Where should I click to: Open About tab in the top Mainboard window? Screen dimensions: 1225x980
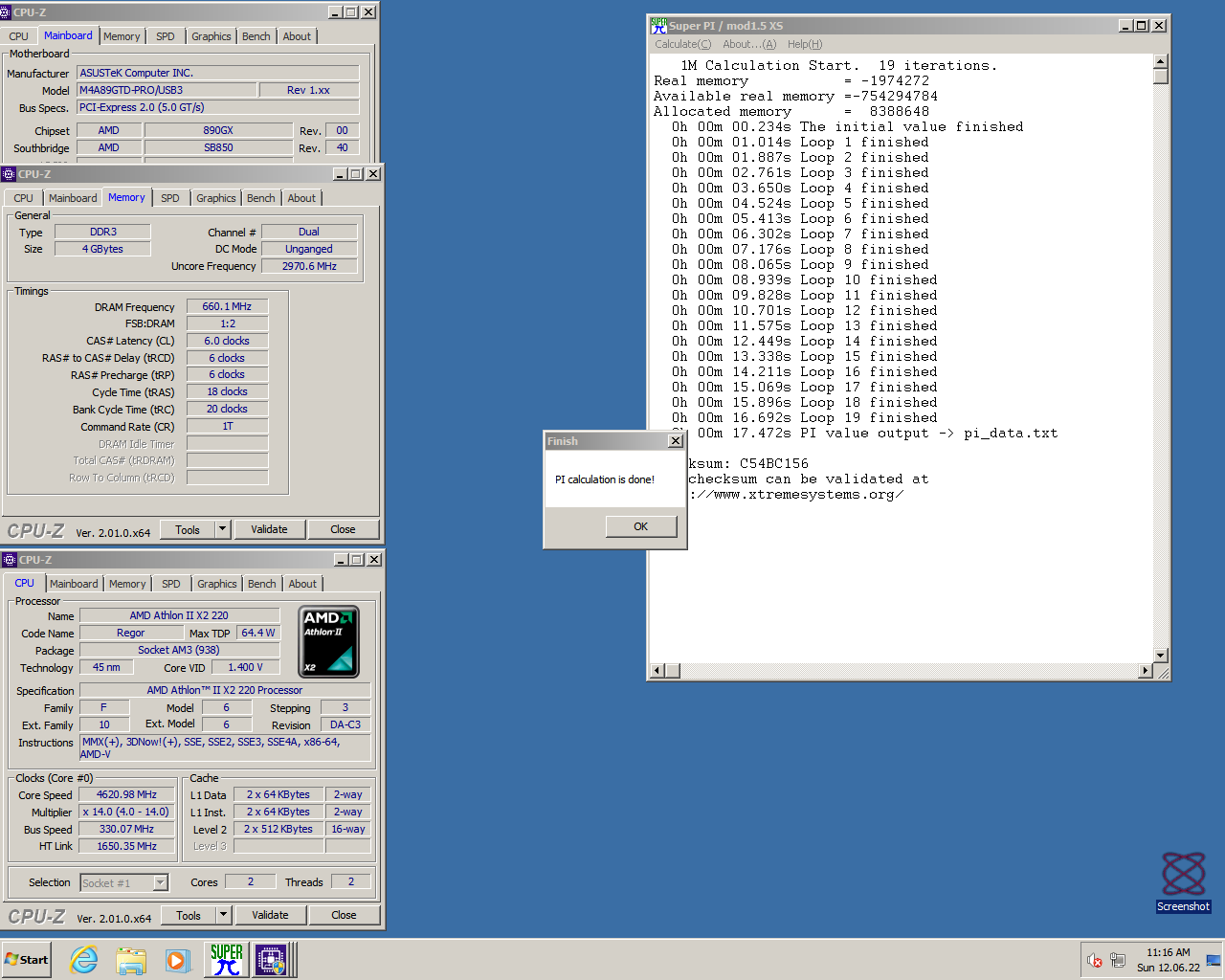point(297,36)
